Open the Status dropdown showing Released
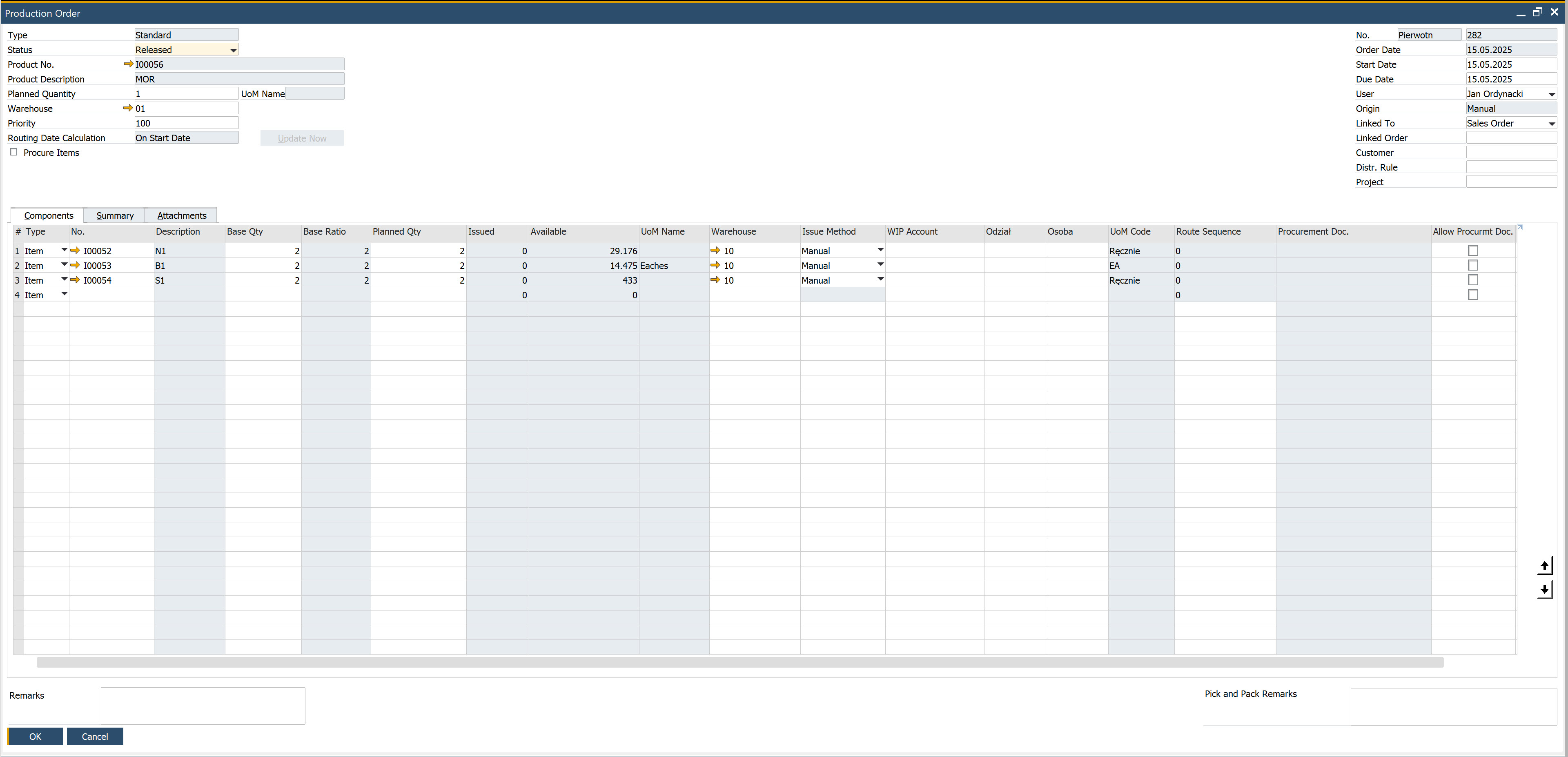The width and height of the screenshot is (1568, 757). (233, 49)
